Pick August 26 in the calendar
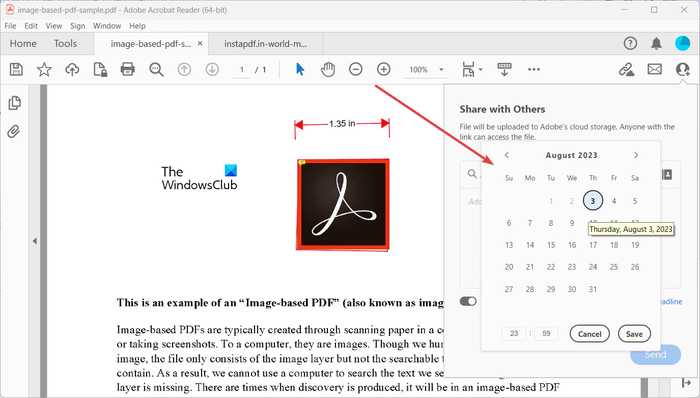The height and width of the screenshot is (398, 700). (x=635, y=267)
